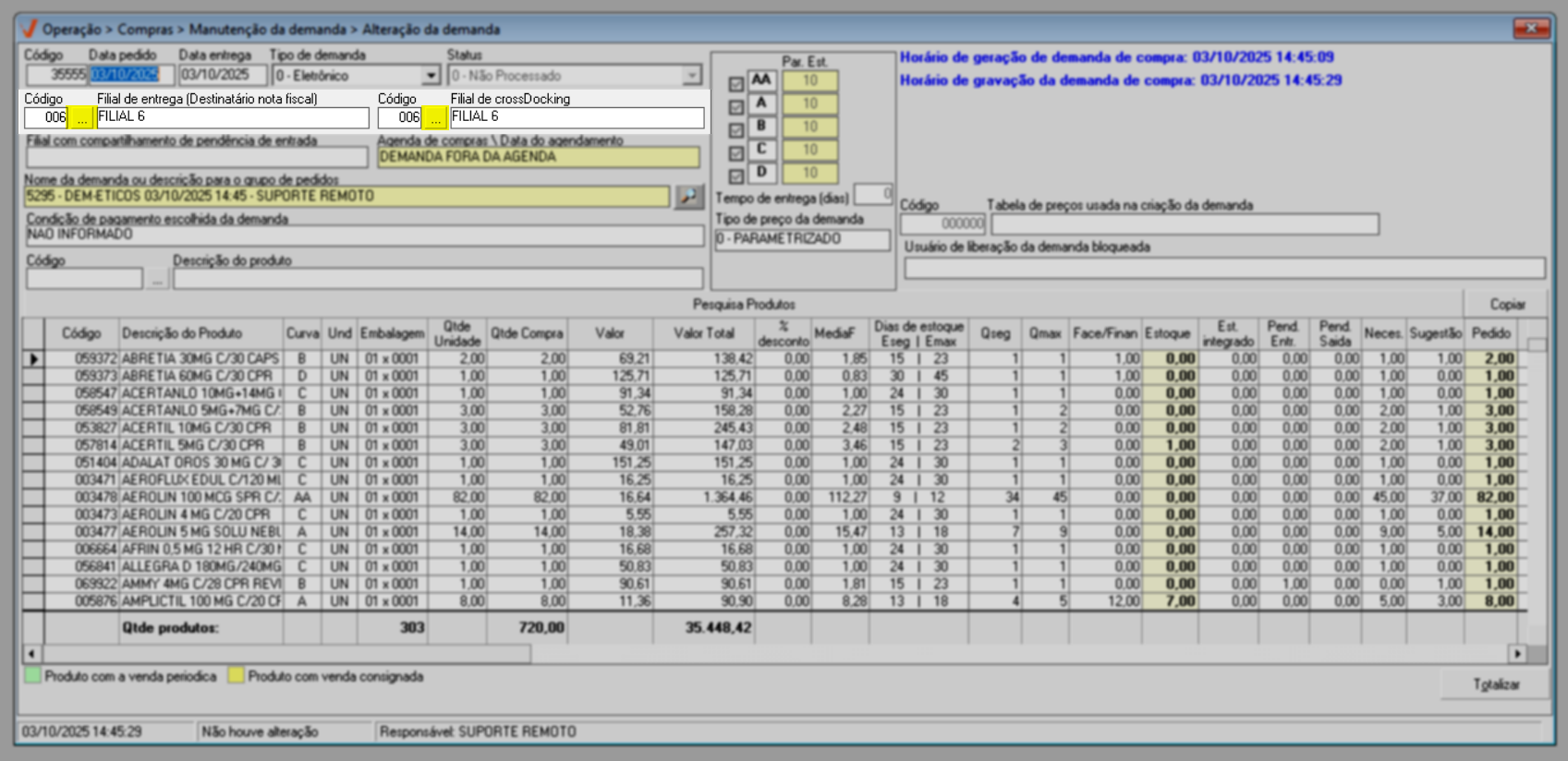Close the Alteração da demanda window

[x=1531, y=29]
